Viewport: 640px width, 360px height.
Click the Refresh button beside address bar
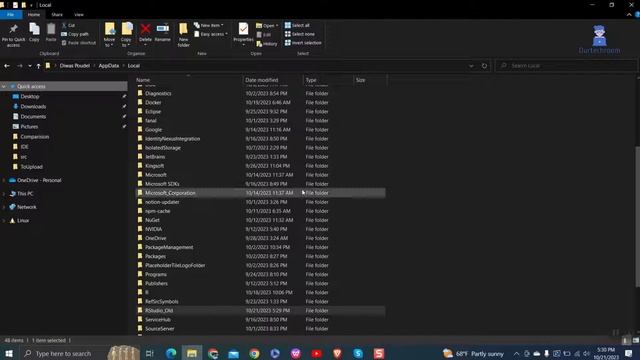(x=484, y=66)
